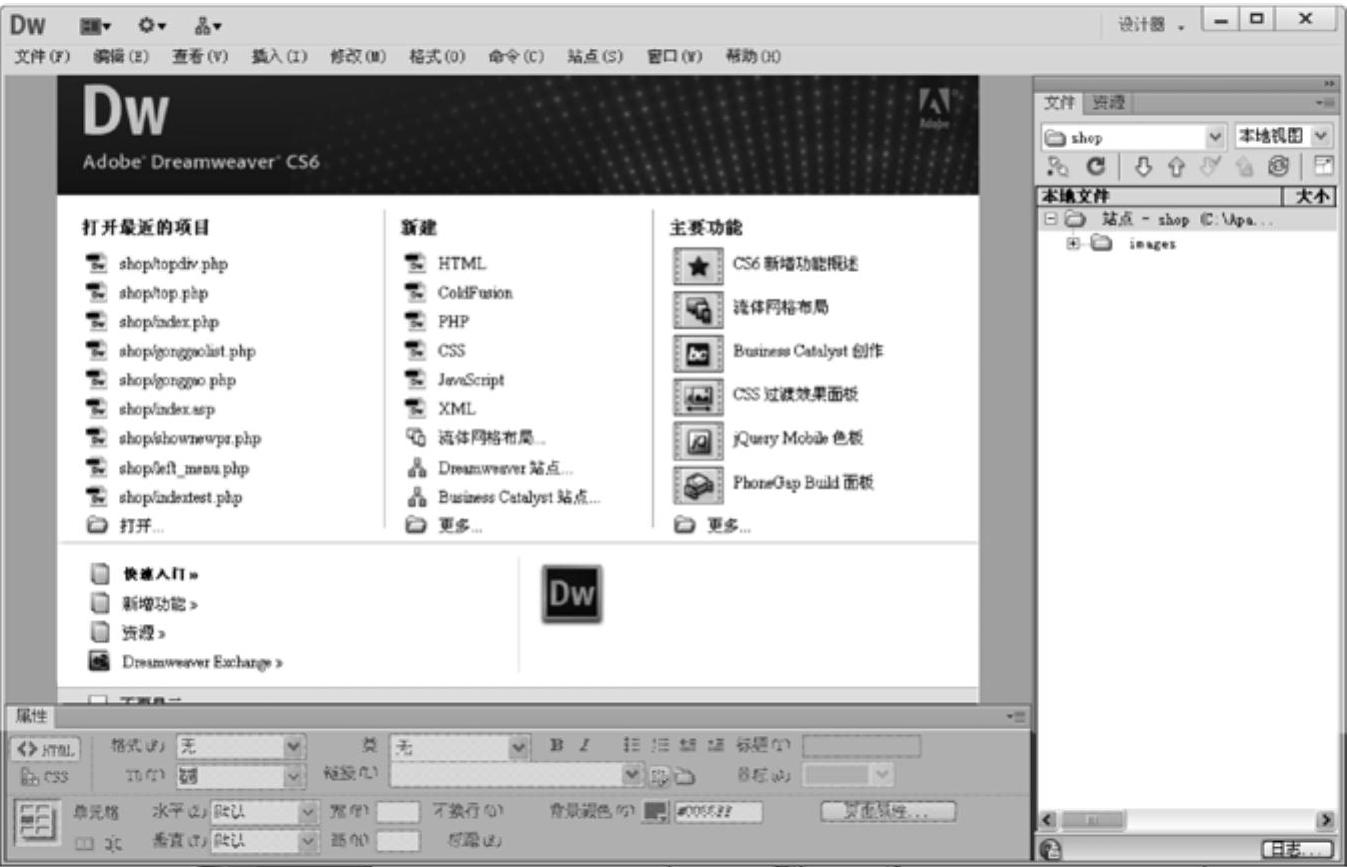Click the Business Catalyst 创作 bc icon

click(x=700, y=352)
